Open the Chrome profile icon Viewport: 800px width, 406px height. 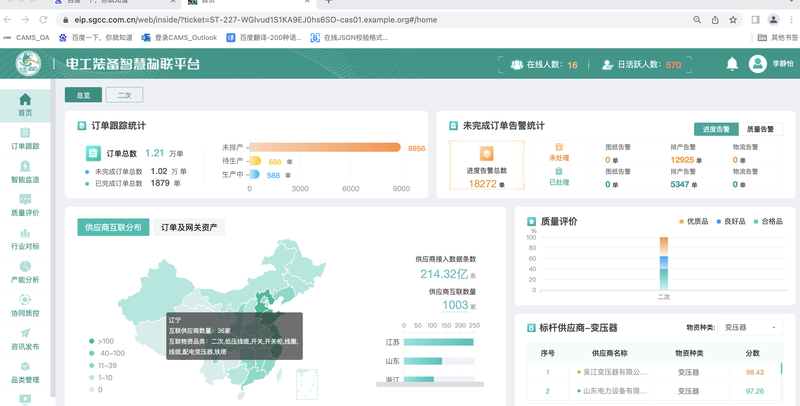[773, 20]
